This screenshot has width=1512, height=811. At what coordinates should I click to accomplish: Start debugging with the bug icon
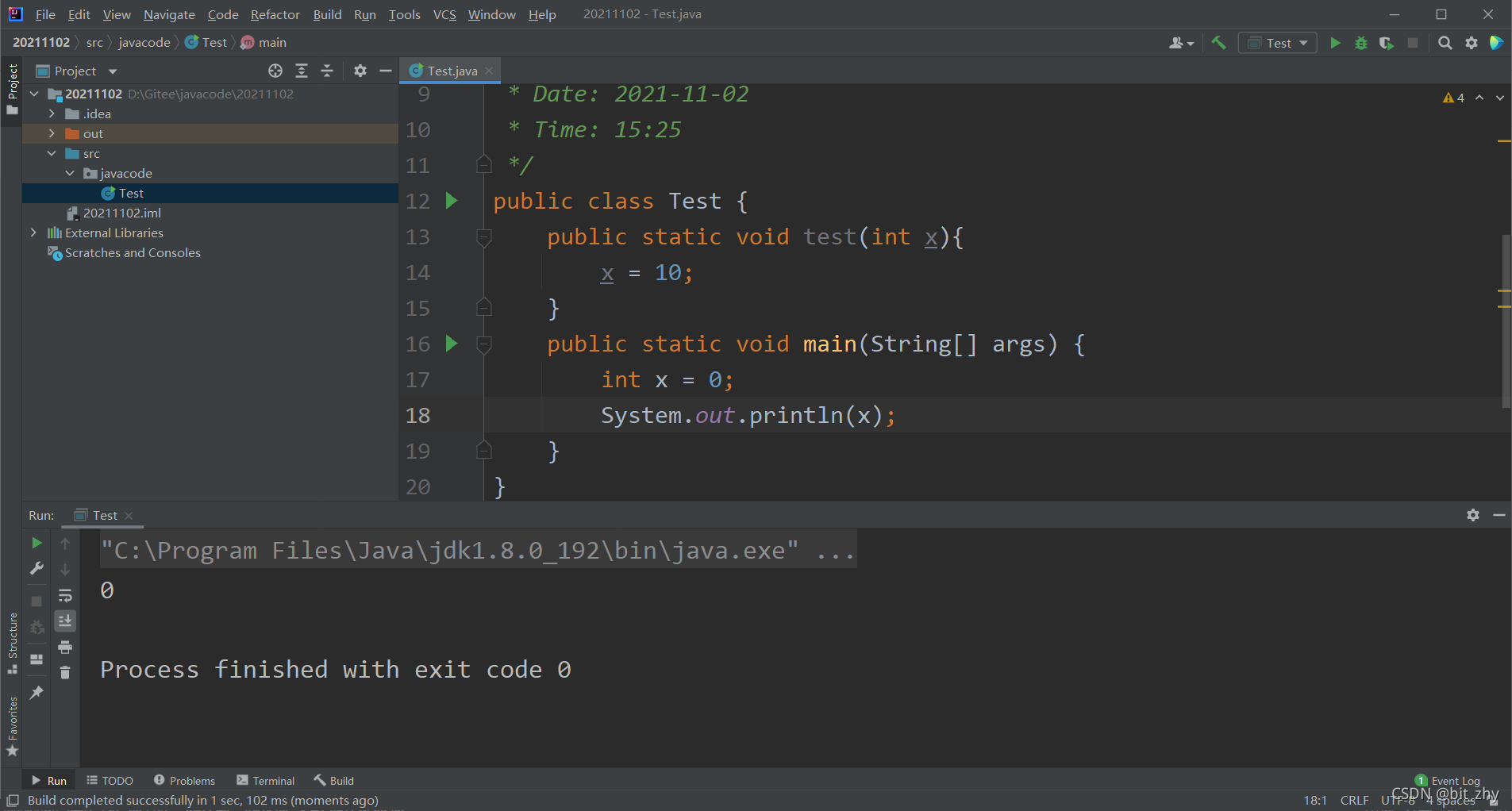(x=1361, y=43)
